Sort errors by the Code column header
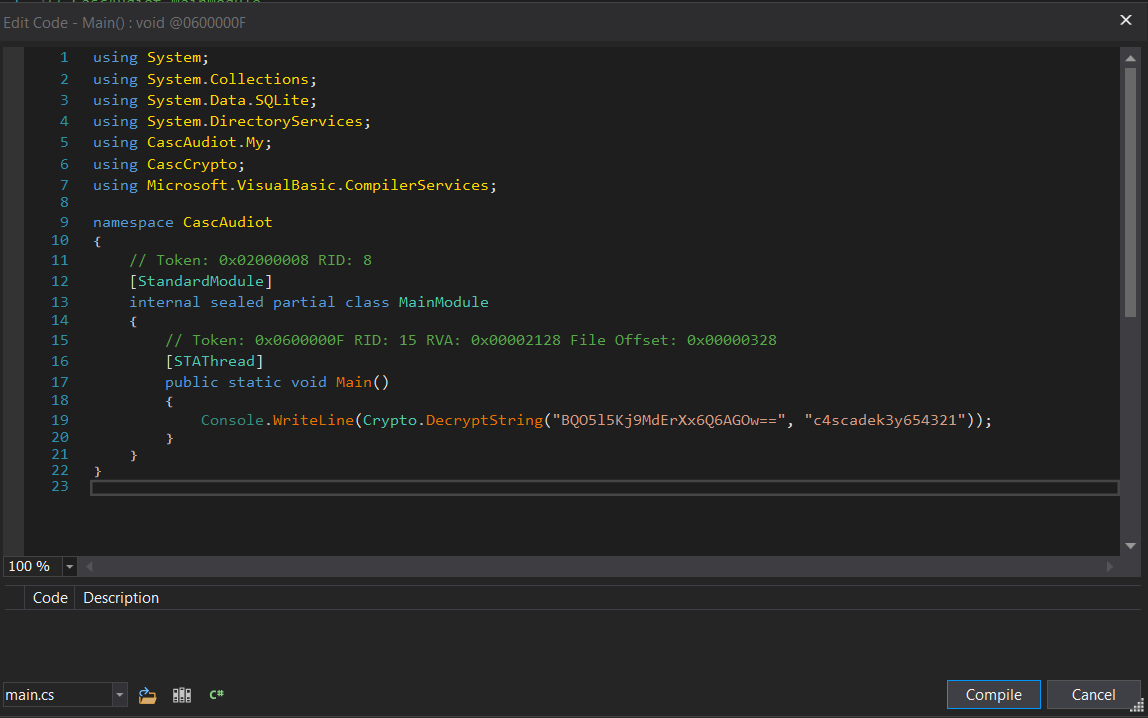The height and width of the screenshot is (718, 1148). (x=50, y=598)
